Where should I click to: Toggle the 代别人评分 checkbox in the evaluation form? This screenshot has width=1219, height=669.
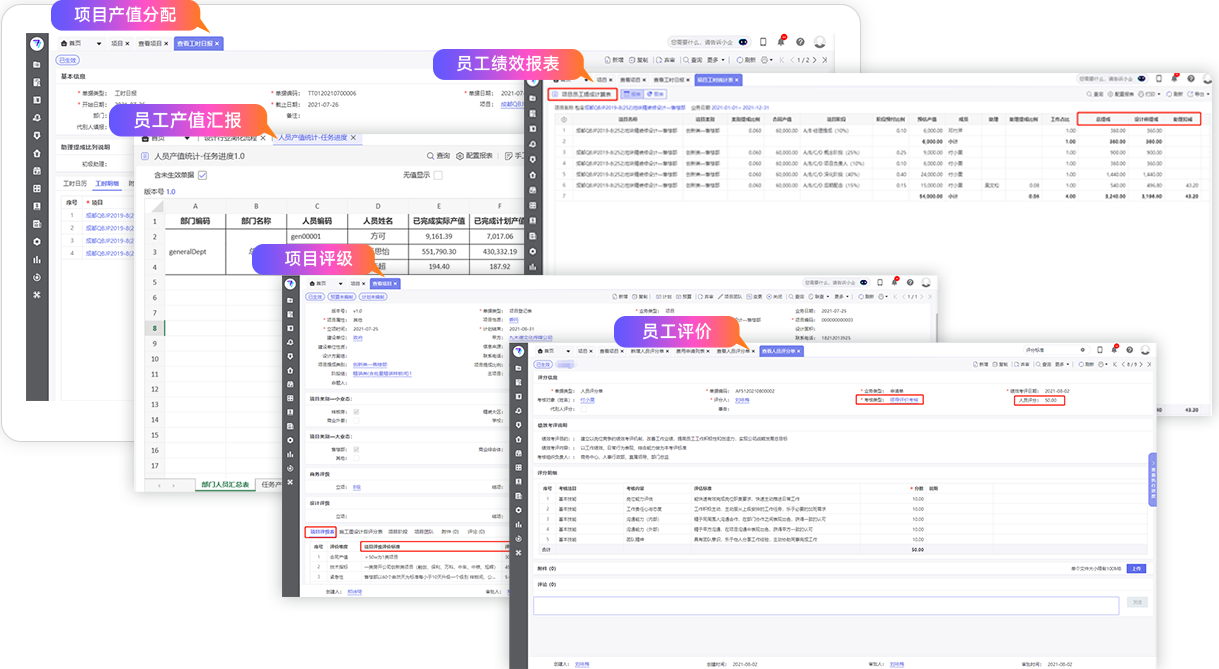click(584, 408)
